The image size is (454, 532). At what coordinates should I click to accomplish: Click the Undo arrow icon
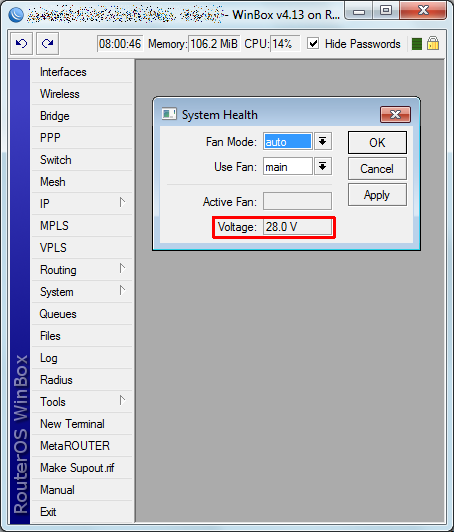(x=21, y=43)
